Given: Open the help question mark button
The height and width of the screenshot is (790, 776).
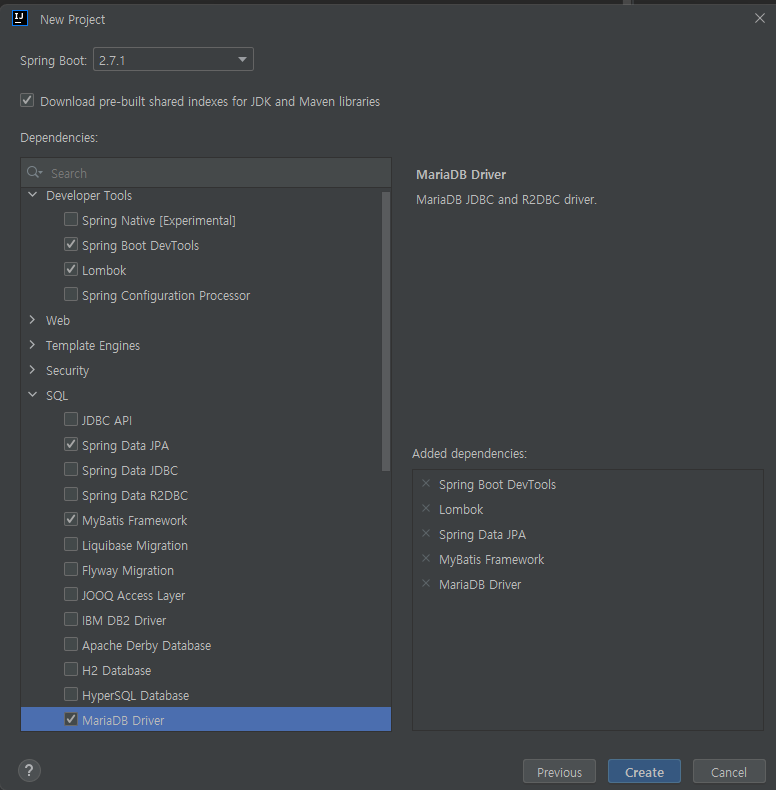Looking at the screenshot, I should coord(29,770).
